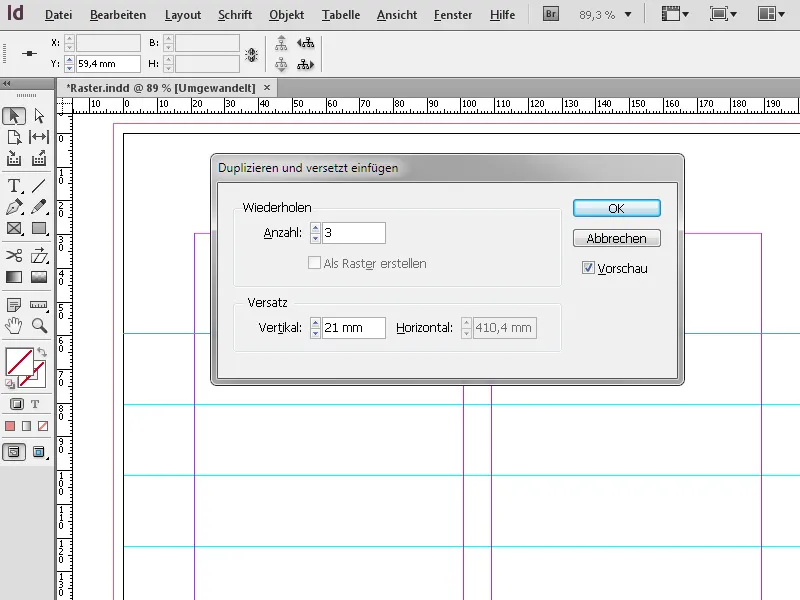This screenshot has width=800, height=600.
Task: Click the Apply None swatch button
Action: pos(43,426)
